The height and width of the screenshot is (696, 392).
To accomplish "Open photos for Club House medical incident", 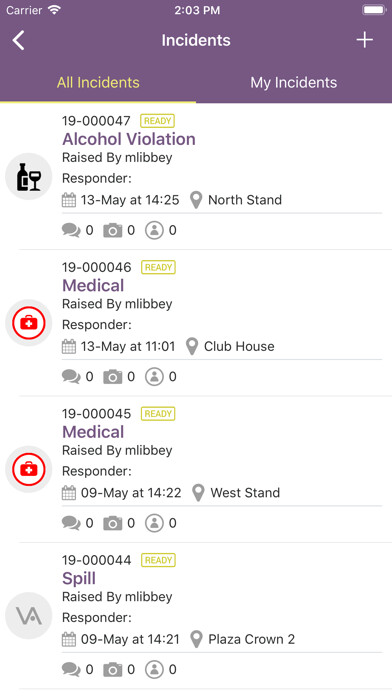I will click(119, 377).
